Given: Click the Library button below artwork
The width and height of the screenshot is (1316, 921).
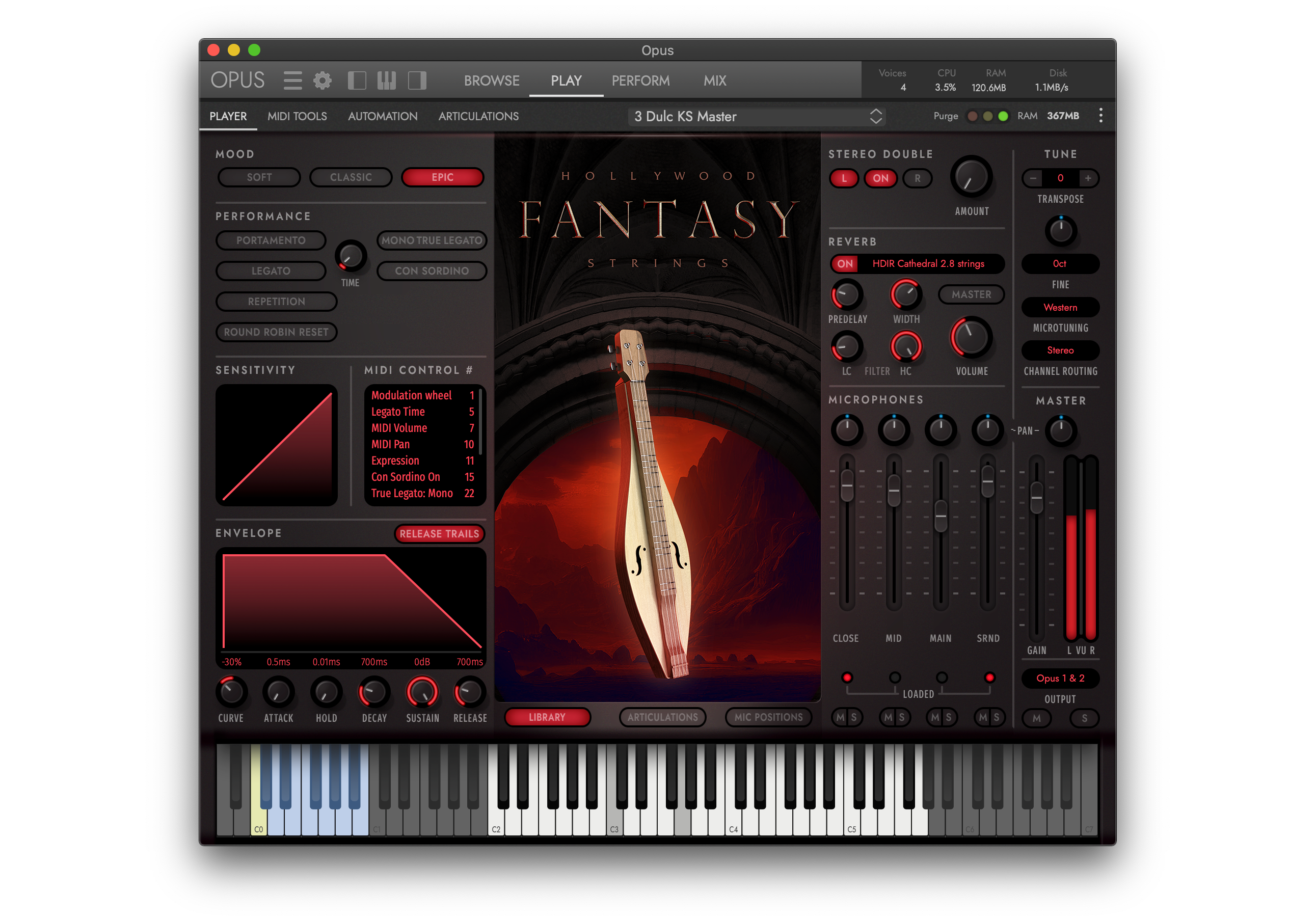Looking at the screenshot, I should [547, 718].
